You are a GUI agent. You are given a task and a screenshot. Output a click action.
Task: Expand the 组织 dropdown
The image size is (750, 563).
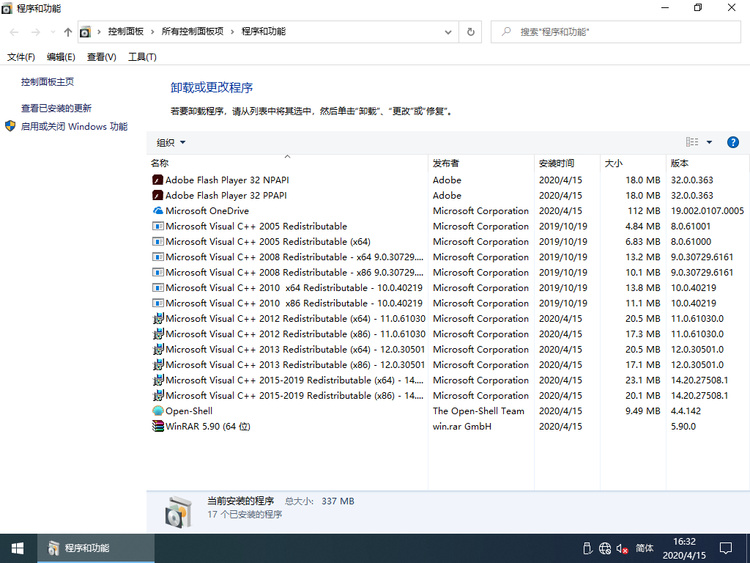pyautogui.click(x=171, y=143)
